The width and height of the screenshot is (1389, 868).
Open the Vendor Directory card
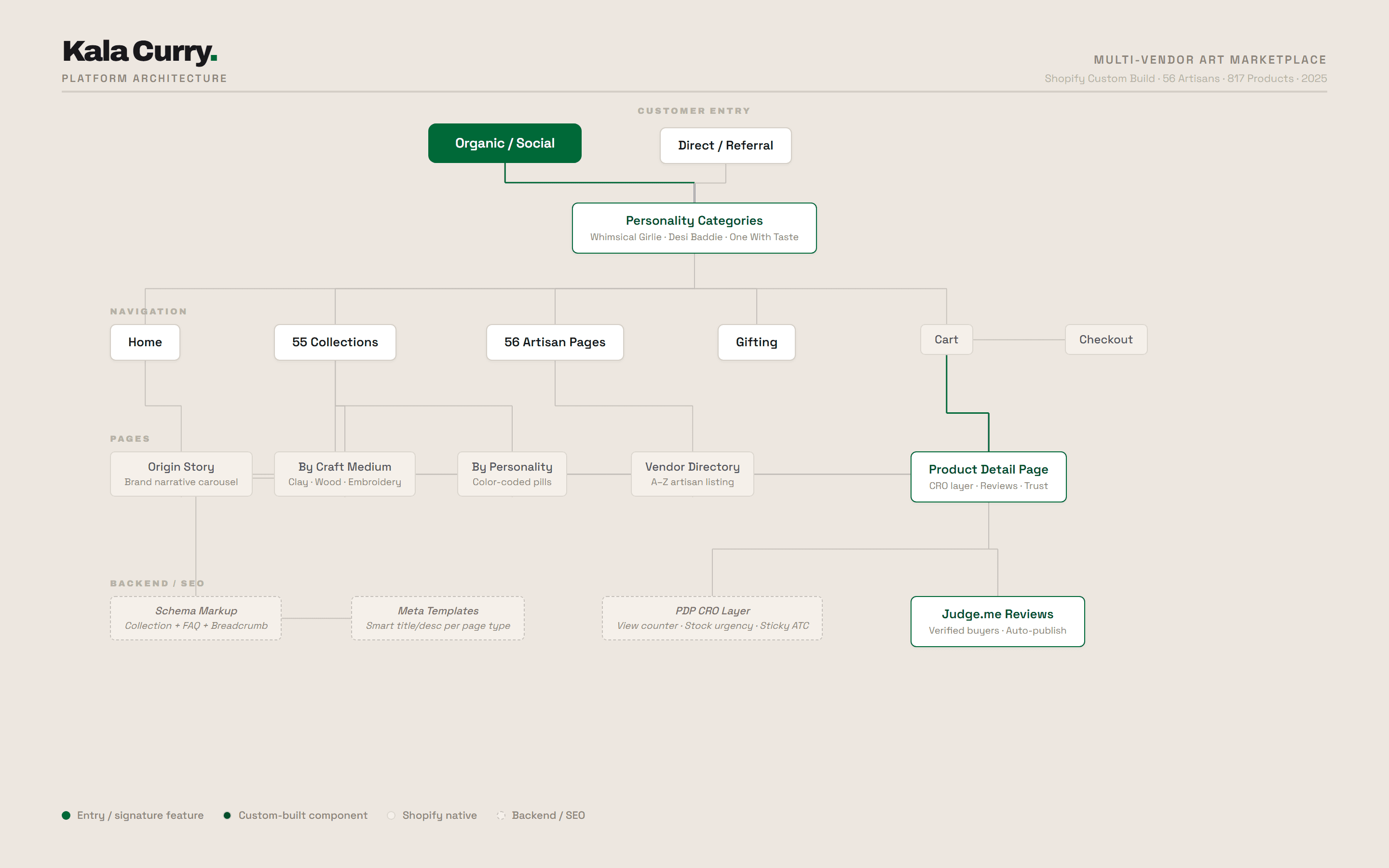coord(692,474)
